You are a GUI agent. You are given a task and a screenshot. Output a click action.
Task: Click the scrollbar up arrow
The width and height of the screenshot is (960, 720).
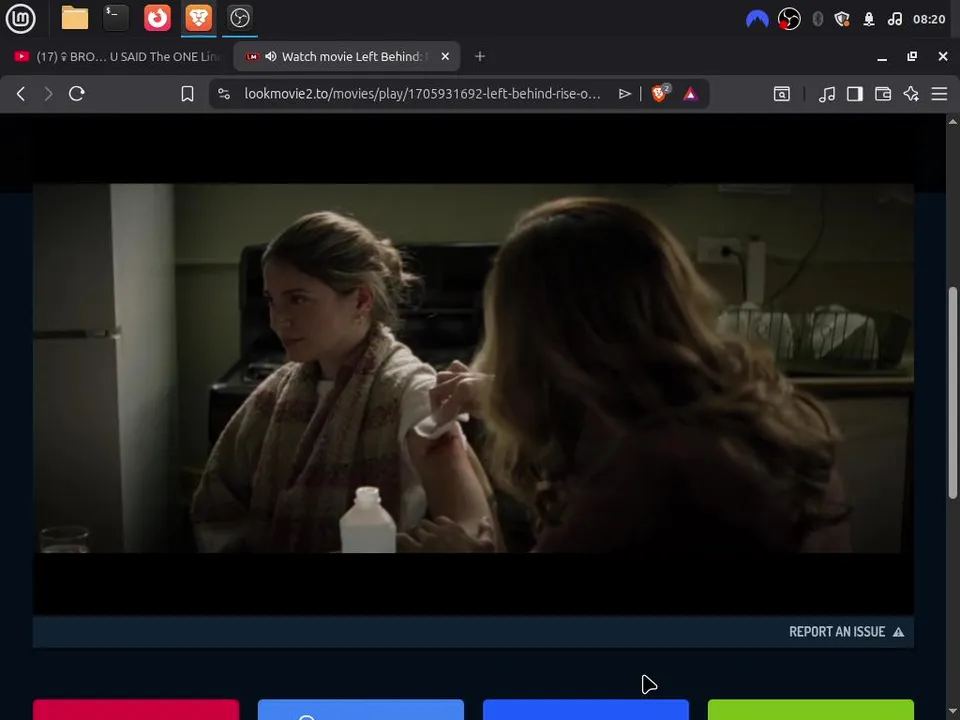pos(953,121)
